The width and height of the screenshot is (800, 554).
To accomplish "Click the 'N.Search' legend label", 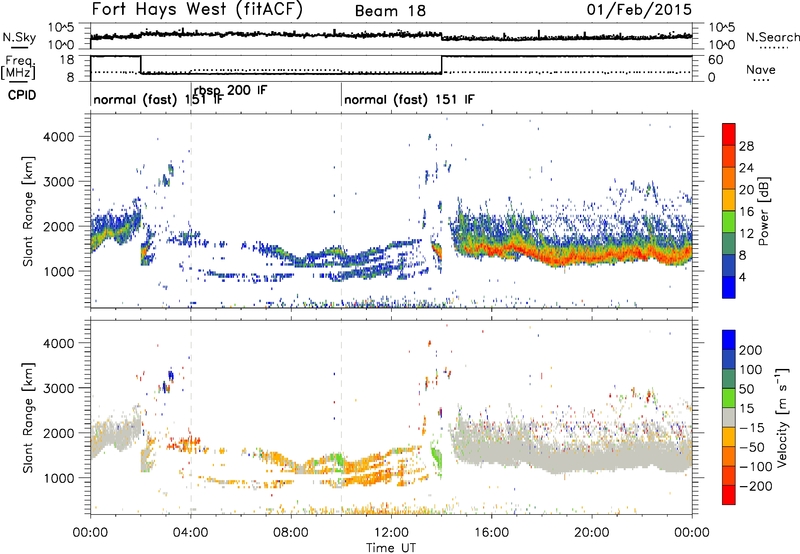I will click(772, 37).
